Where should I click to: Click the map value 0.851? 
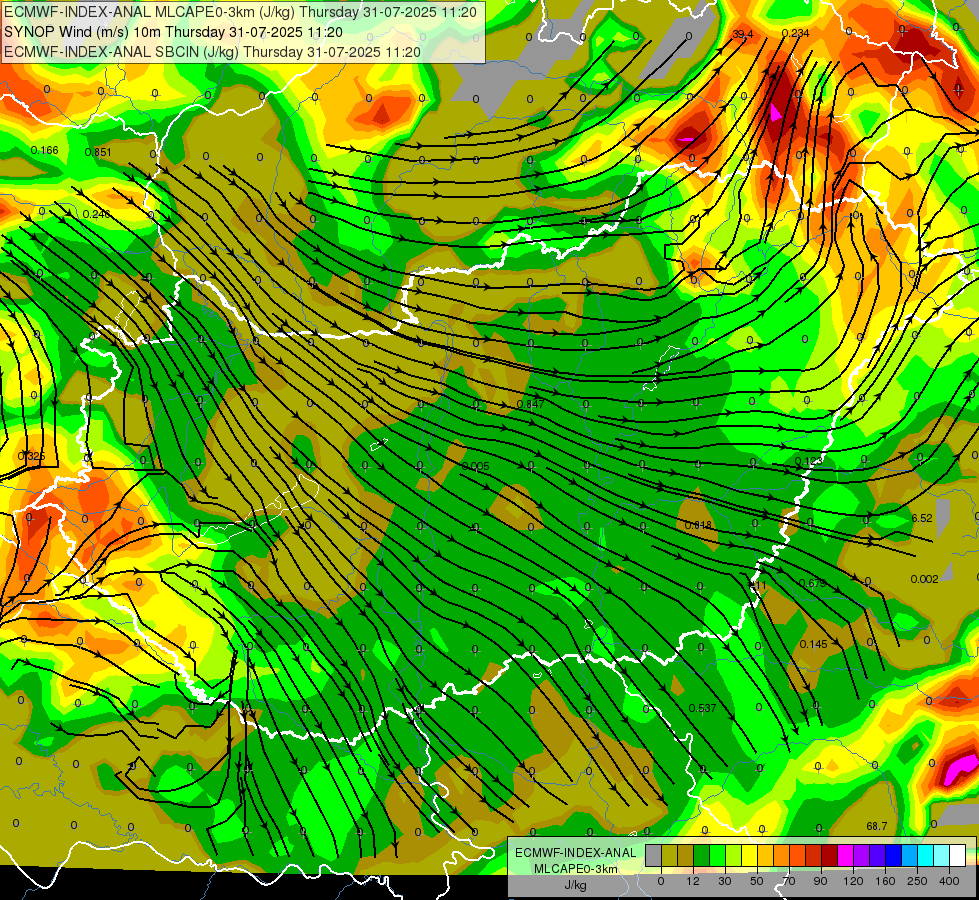pos(98,152)
